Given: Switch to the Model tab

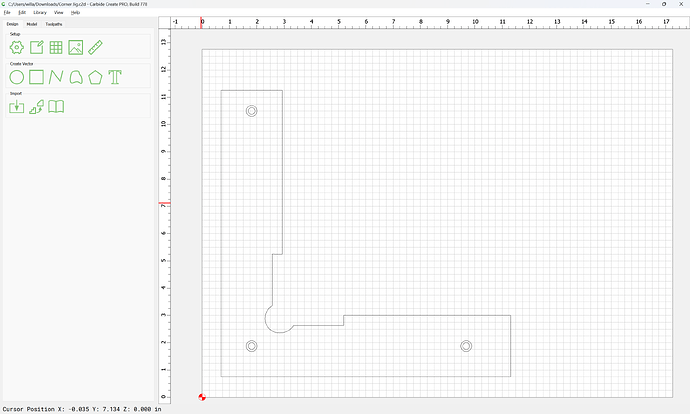Looking at the screenshot, I should [x=32, y=24].
